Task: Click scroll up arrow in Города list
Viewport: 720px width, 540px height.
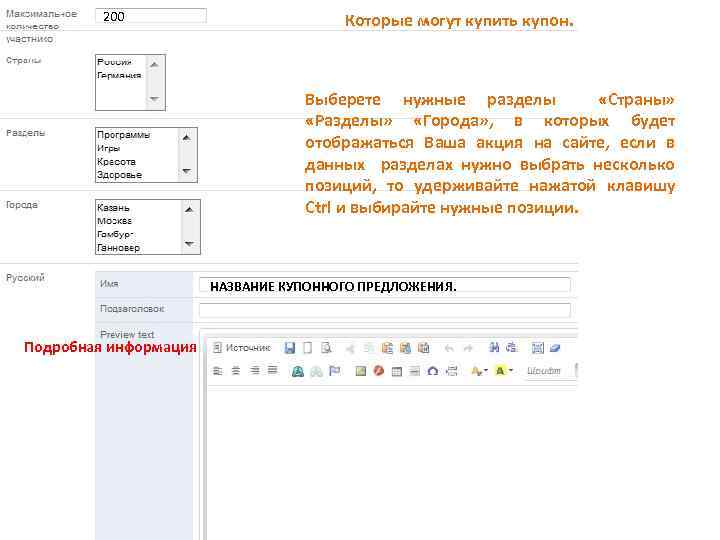Action: click(190, 209)
